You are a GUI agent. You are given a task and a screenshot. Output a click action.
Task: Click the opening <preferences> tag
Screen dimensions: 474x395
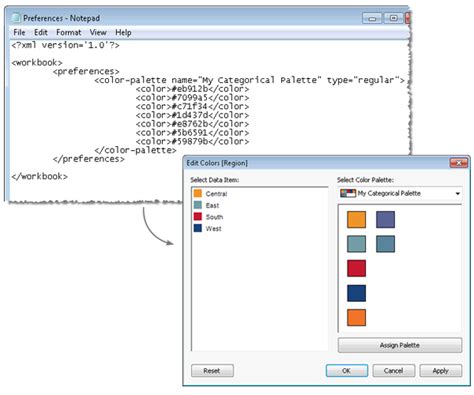(x=86, y=71)
